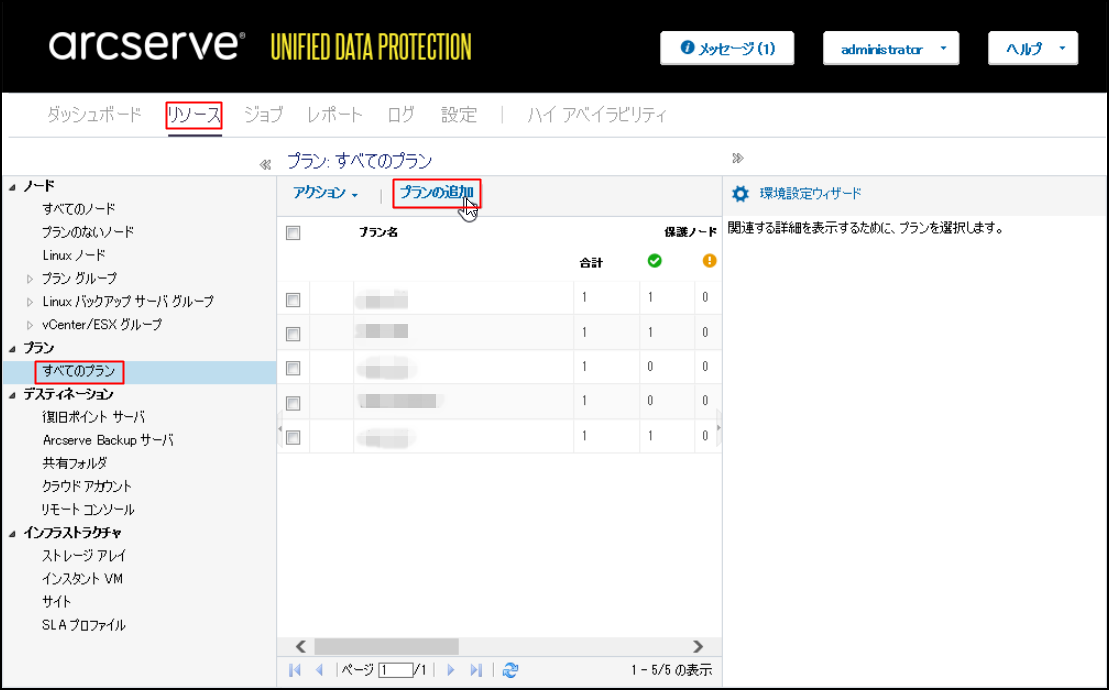Image resolution: width=1109 pixels, height=690 pixels.
Task: Click the info icon in メッセージ button
Action: pos(687,47)
